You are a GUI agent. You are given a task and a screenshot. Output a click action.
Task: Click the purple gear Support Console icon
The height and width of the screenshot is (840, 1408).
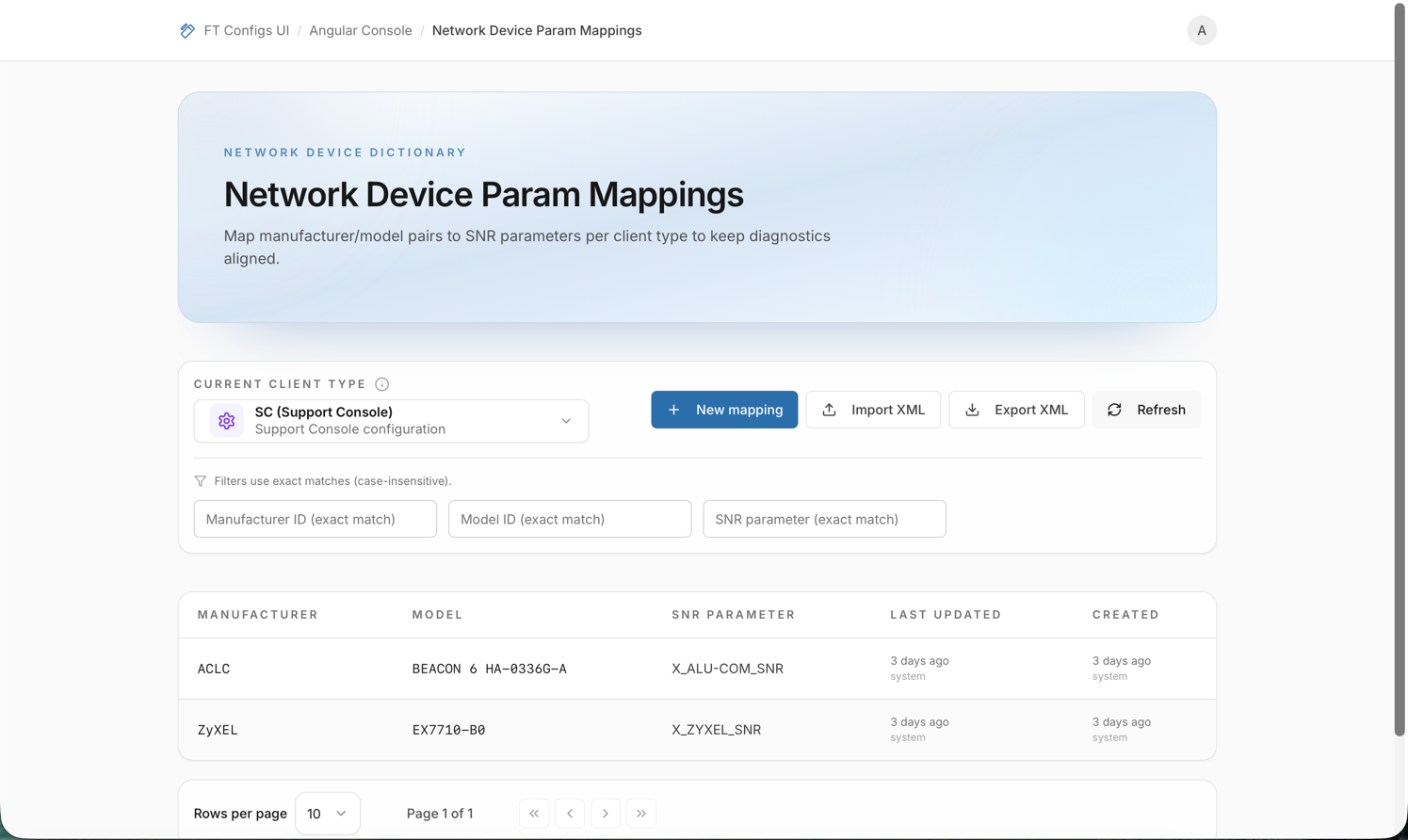click(x=226, y=421)
